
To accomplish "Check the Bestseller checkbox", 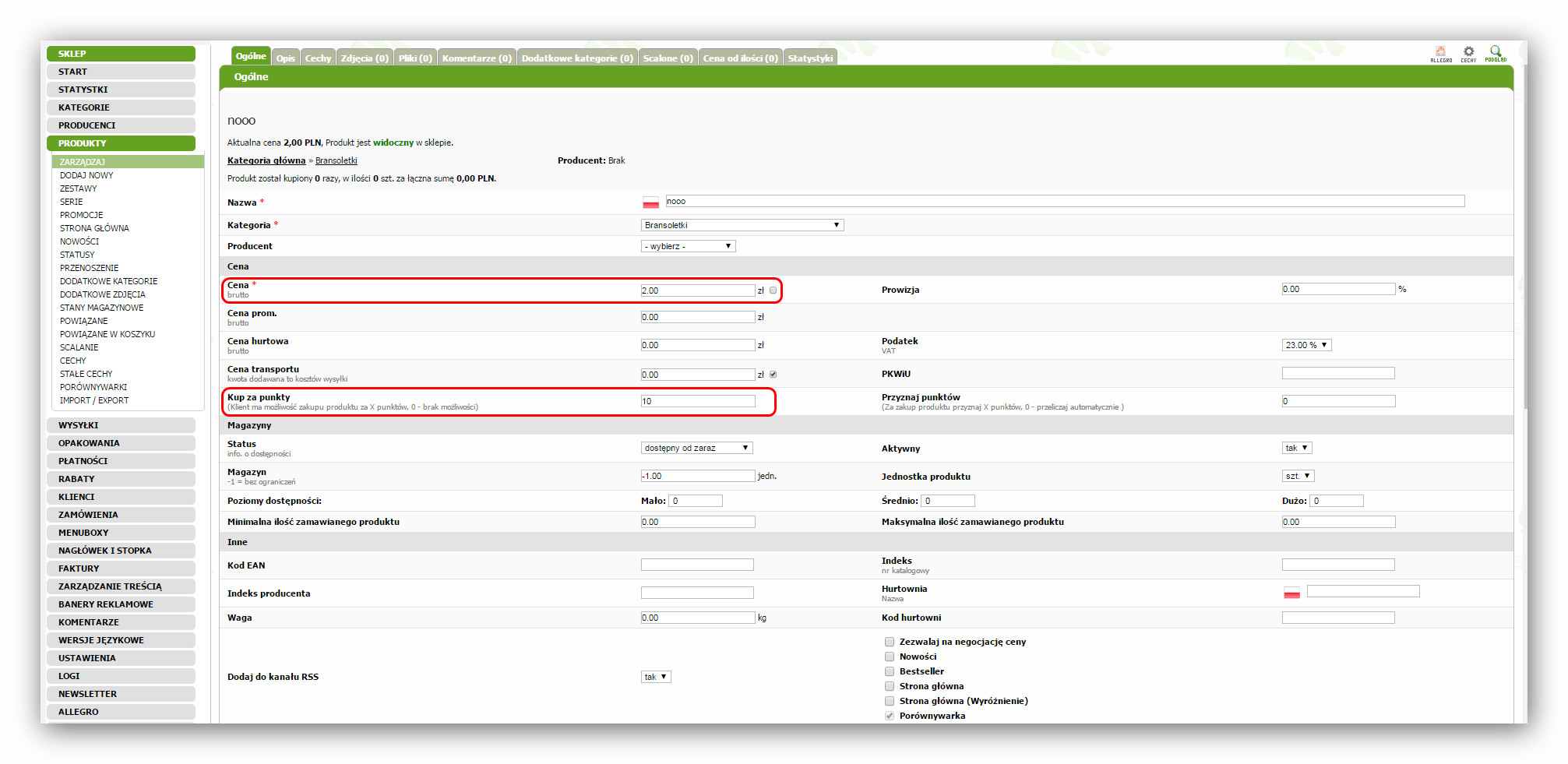I will coord(889,671).
